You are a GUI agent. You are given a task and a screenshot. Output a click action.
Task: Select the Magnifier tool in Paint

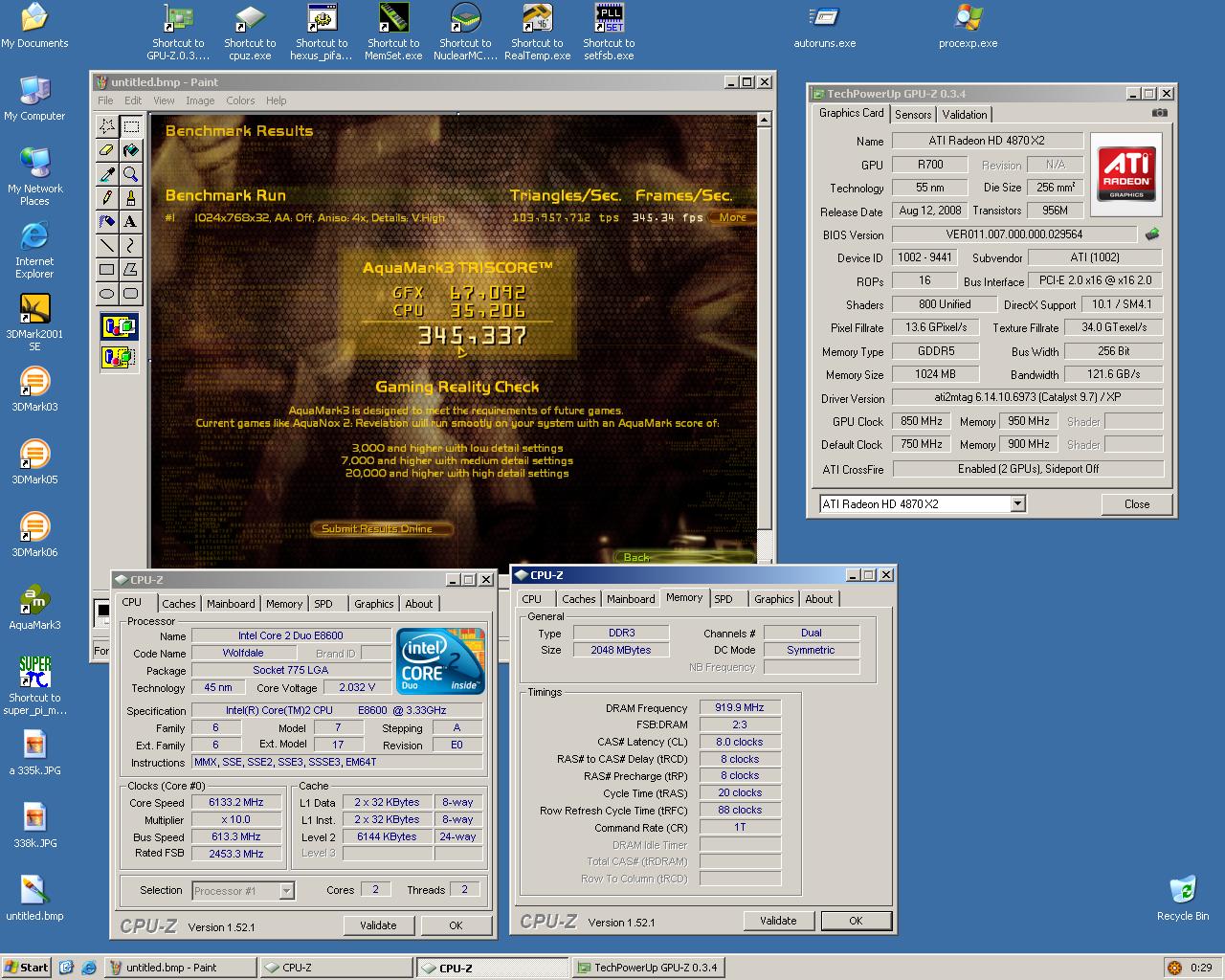click(131, 174)
